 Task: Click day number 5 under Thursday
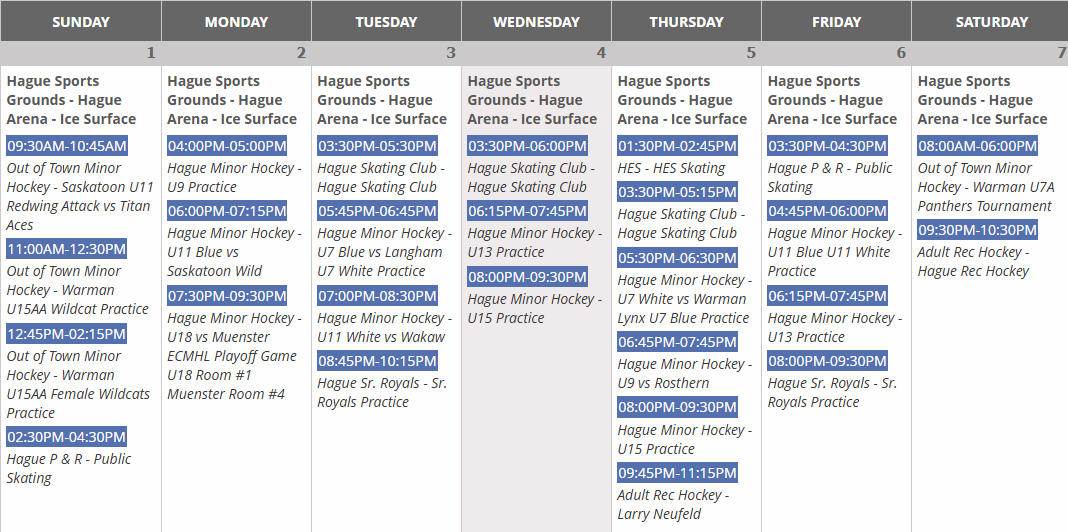point(750,53)
